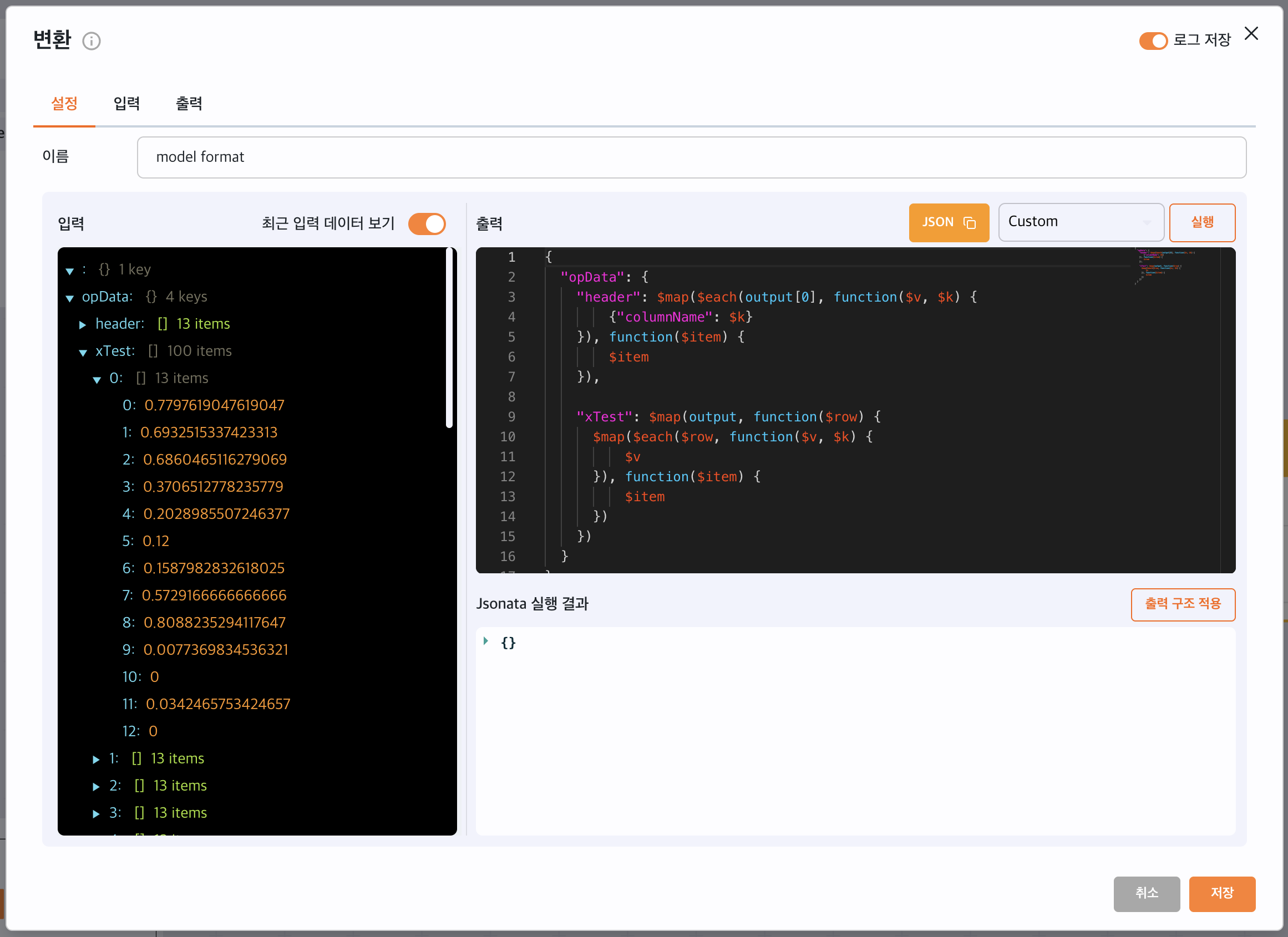Click the Jsonata 실행 결과 label
Viewport: 1288px width, 937px height.
[532, 604]
